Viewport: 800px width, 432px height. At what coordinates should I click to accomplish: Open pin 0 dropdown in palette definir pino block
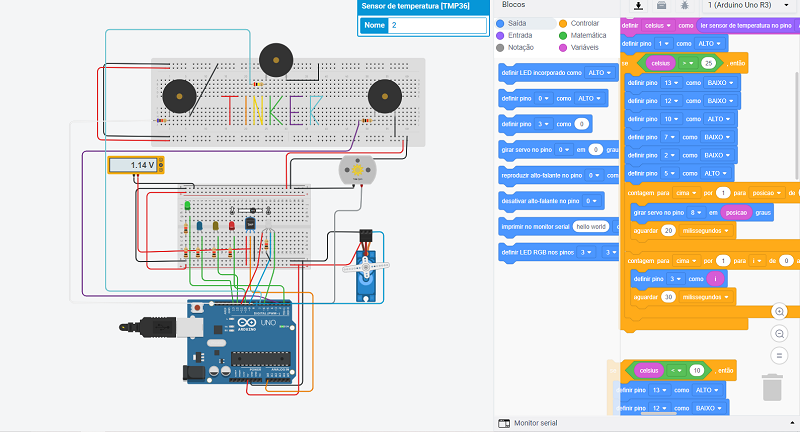[543, 98]
